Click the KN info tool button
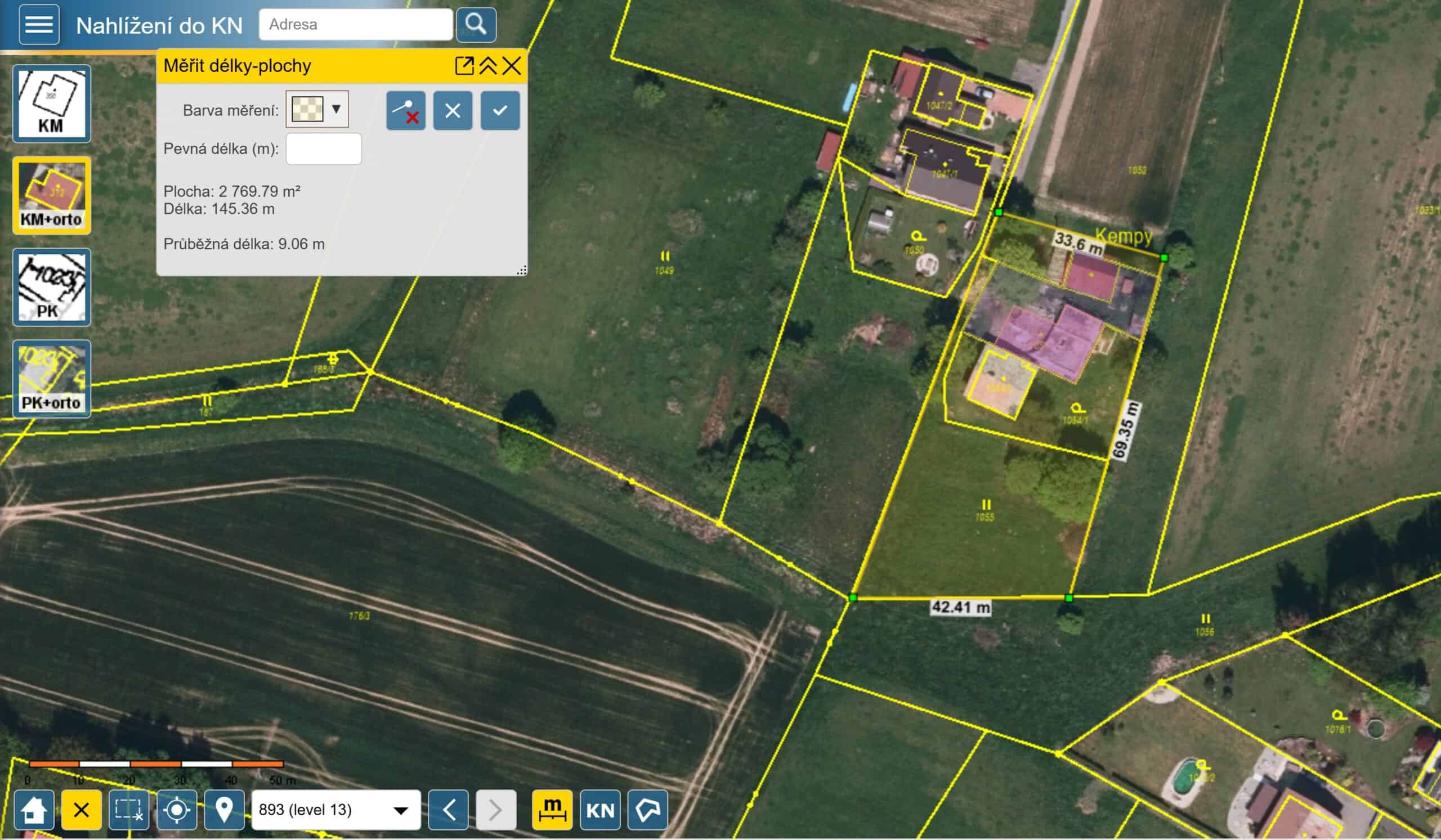This screenshot has width=1441, height=840. tap(600, 810)
